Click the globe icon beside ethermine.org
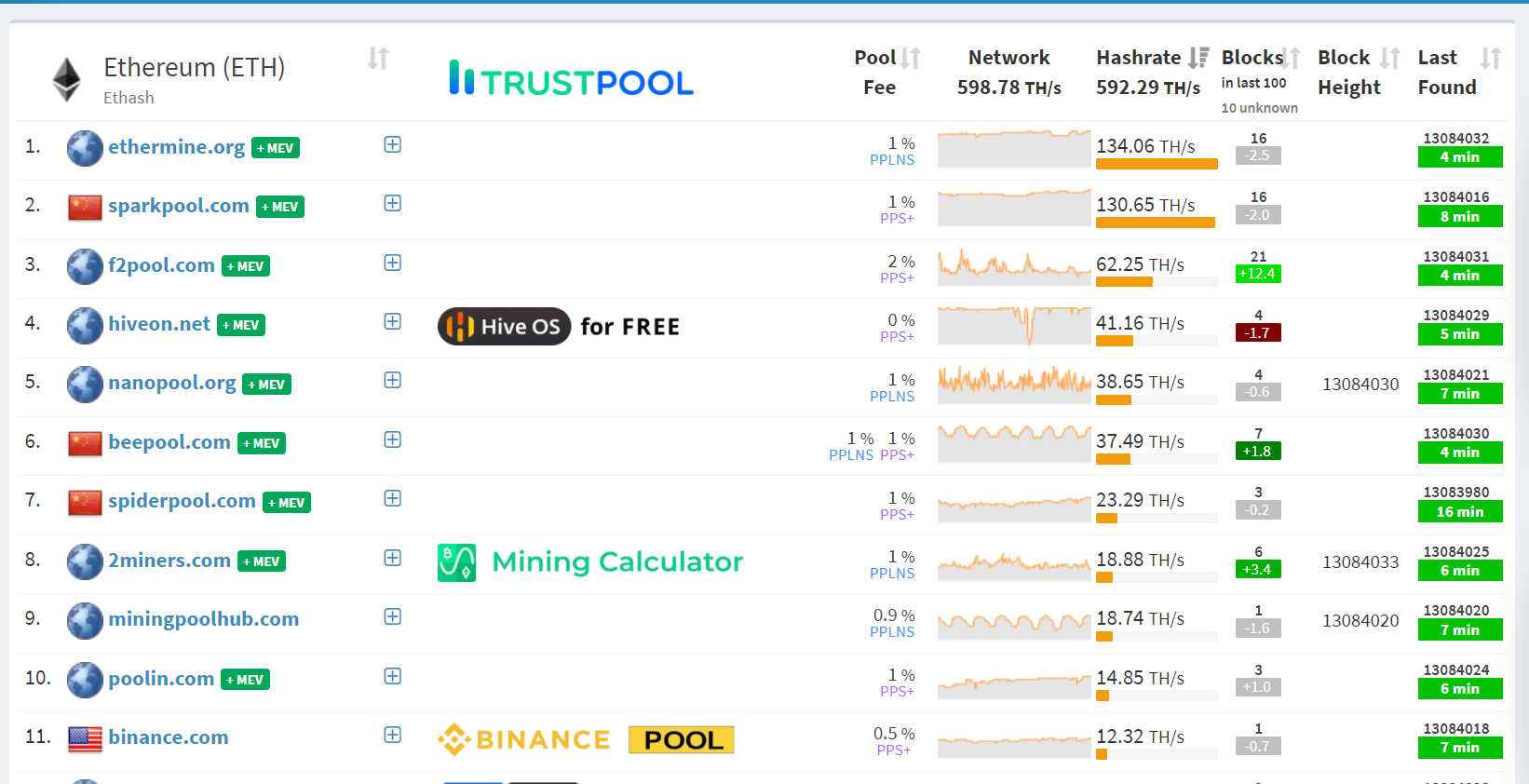 (85, 148)
